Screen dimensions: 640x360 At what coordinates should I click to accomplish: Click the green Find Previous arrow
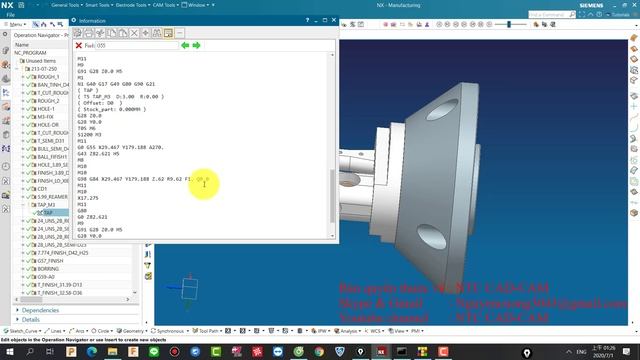185,45
